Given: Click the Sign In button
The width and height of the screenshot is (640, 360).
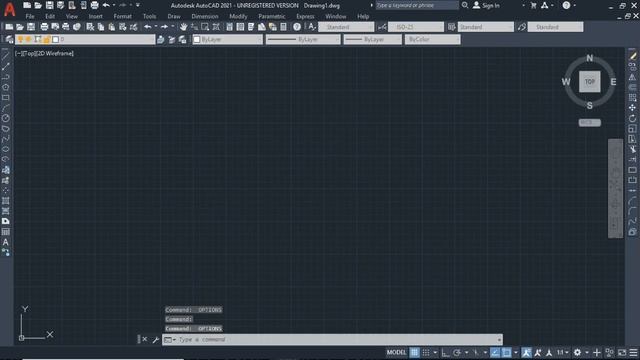Looking at the screenshot, I should (486, 5).
